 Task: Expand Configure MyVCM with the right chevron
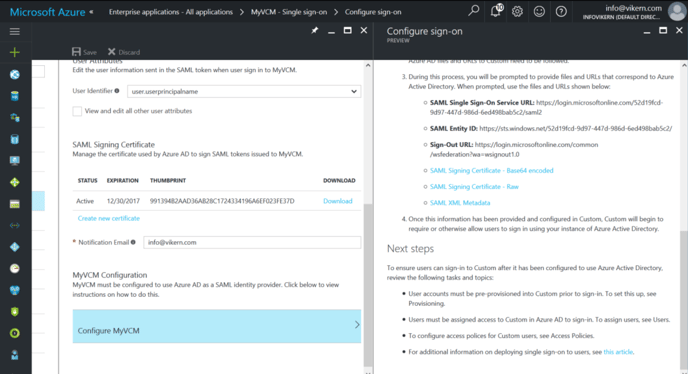click(x=357, y=325)
